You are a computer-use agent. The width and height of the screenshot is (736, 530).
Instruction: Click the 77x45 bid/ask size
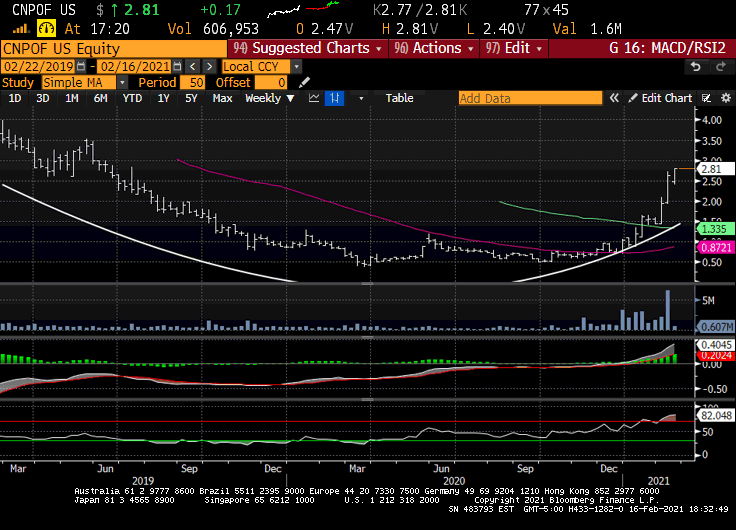click(x=546, y=9)
